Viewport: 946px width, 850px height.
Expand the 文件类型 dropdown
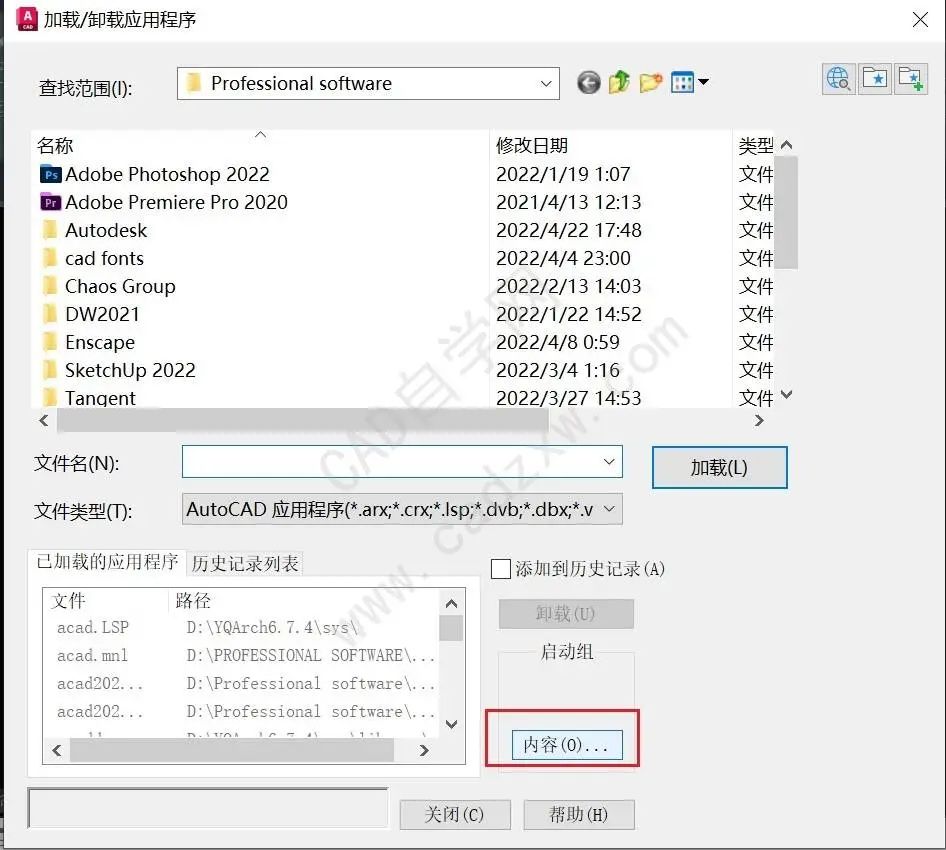pos(609,509)
